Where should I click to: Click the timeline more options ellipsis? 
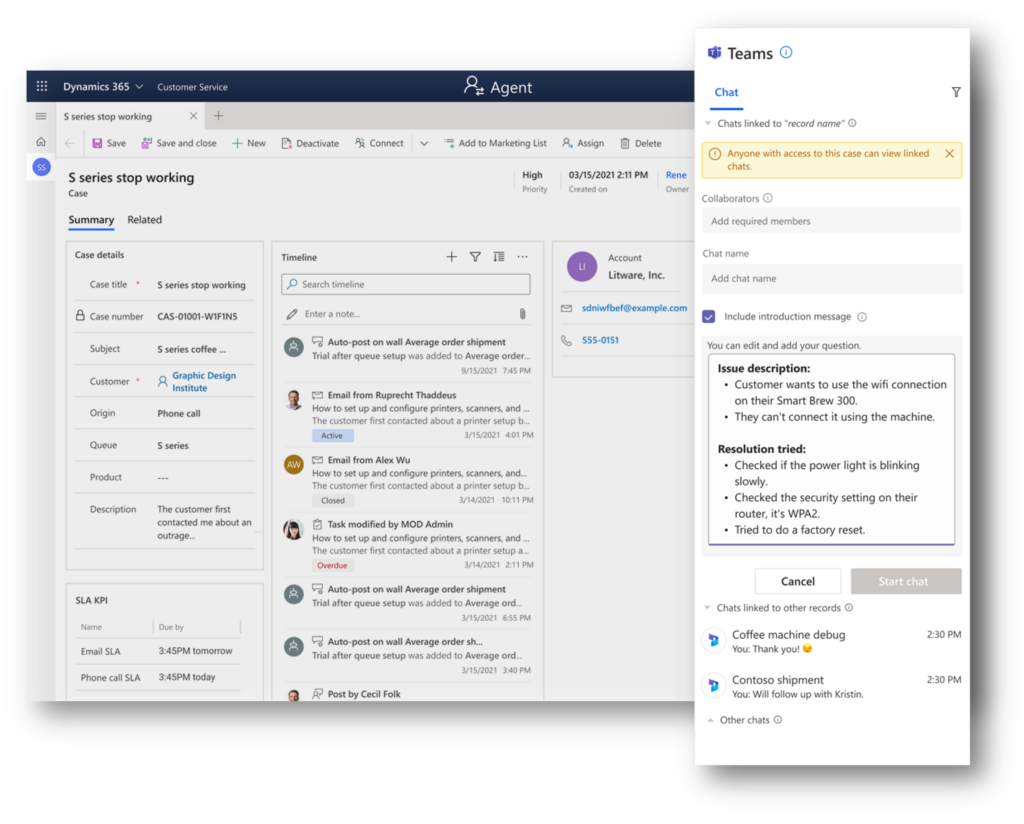point(522,257)
